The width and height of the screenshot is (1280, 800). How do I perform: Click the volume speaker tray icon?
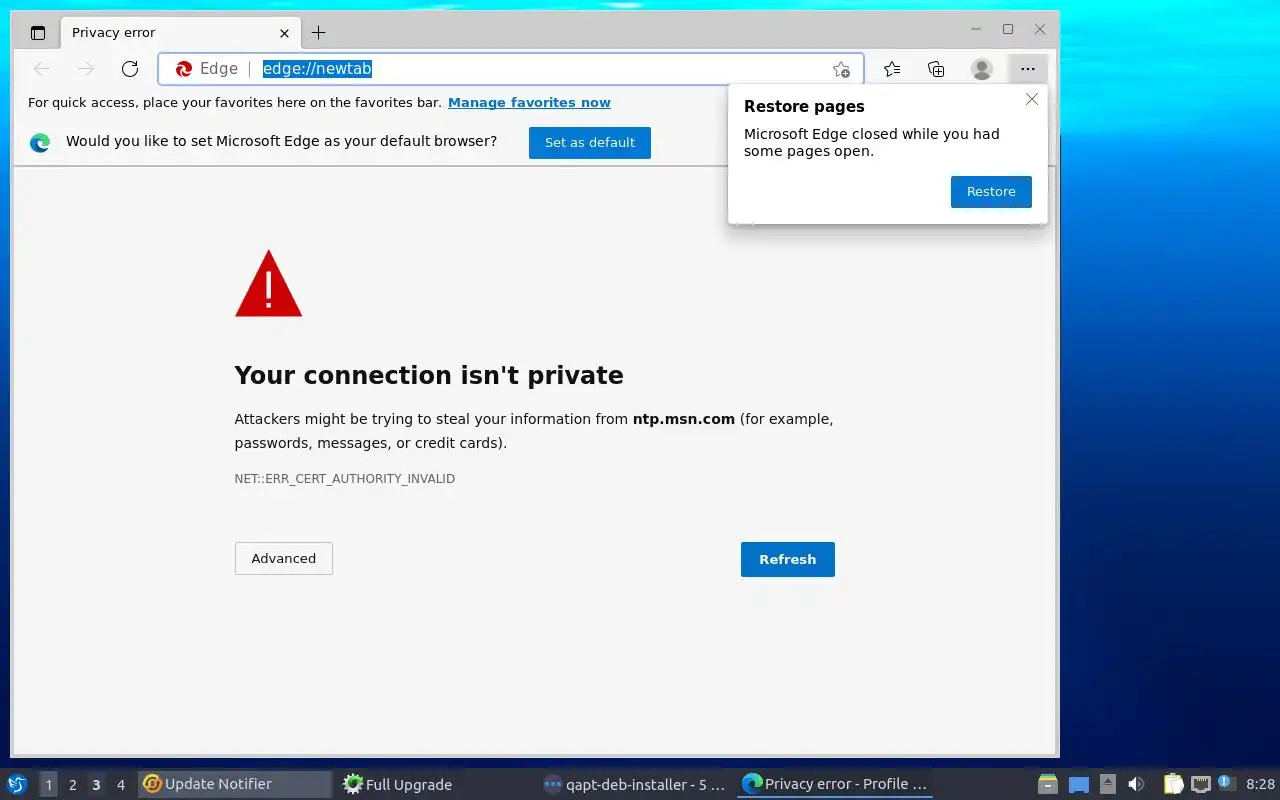(1136, 784)
